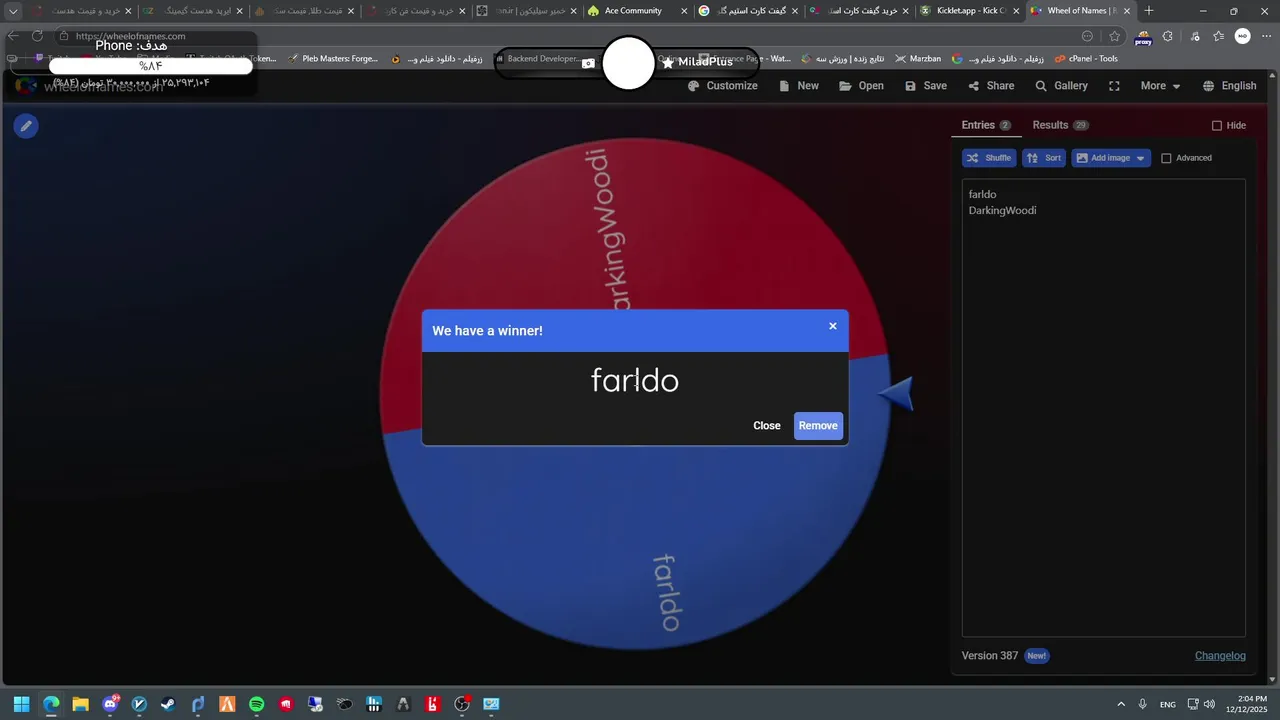Click the farldo entry line
This screenshot has width=1280, height=720.
point(982,194)
